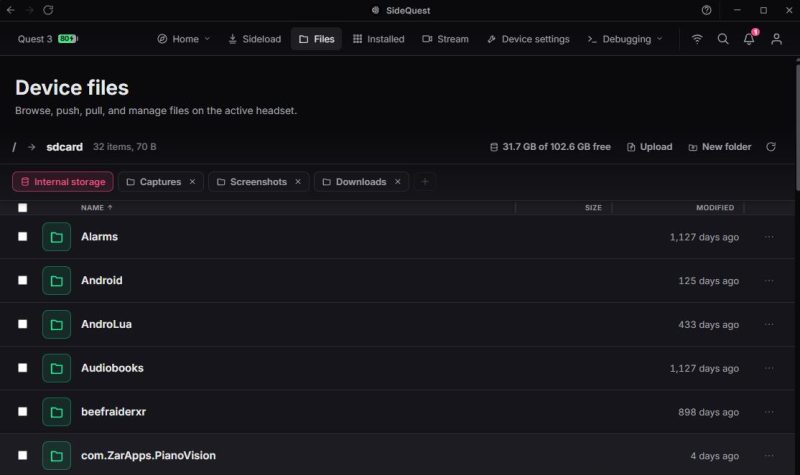Viewport: 800px width, 475px height.
Task: Navigate to the root slash breadcrumb
Action: (14, 147)
